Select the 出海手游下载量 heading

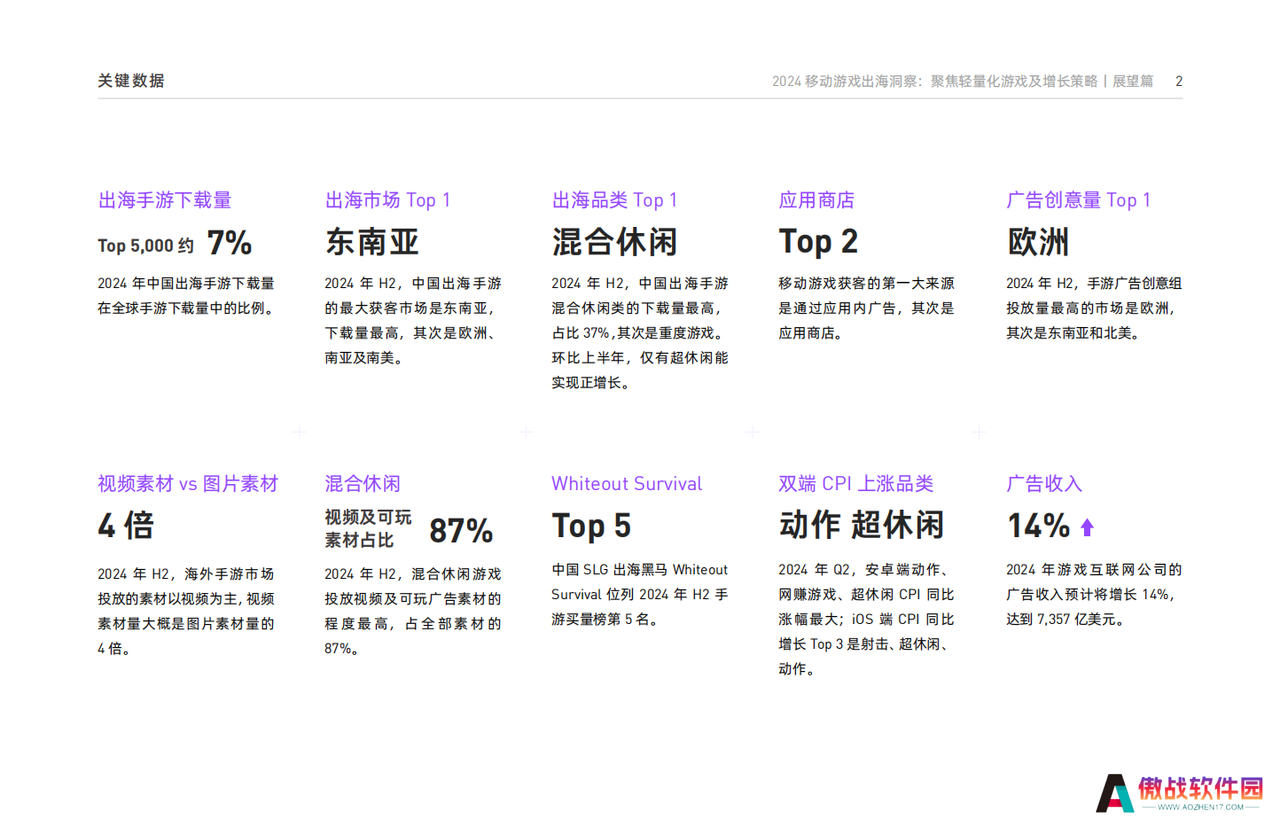coord(165,200)
